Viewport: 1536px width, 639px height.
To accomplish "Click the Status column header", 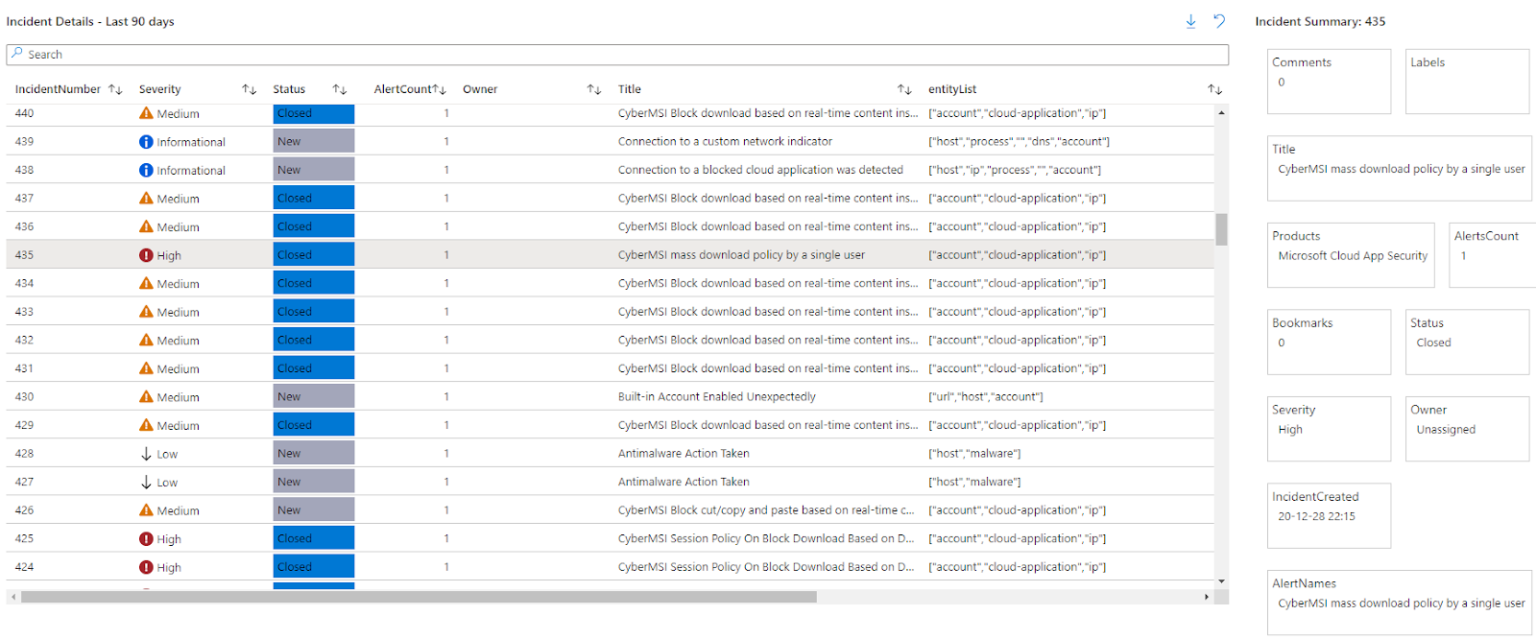I will 289,89.
